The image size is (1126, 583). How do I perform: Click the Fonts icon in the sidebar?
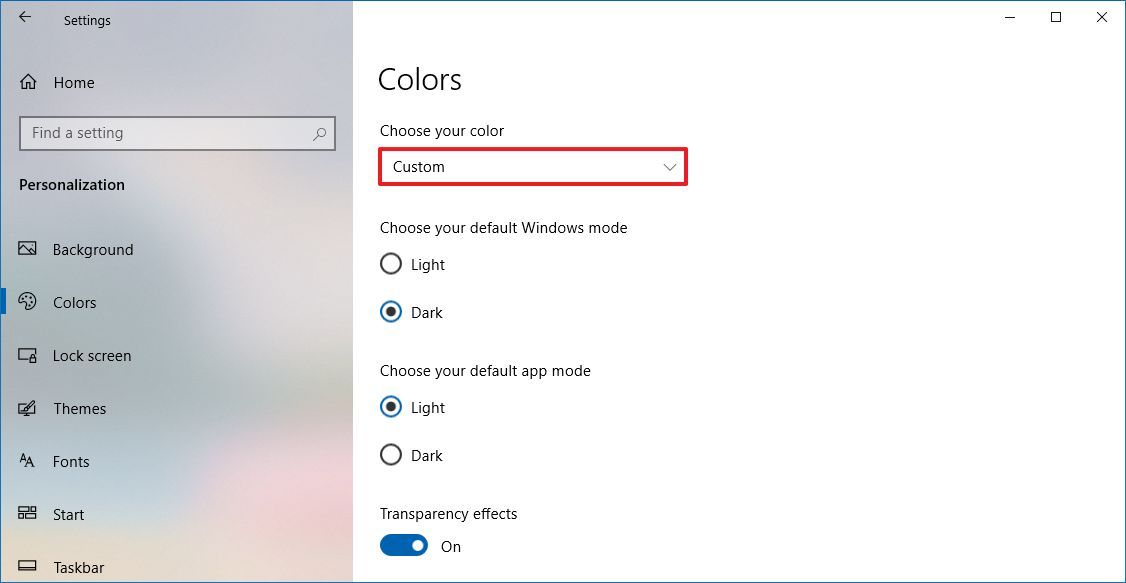(31, 461)
